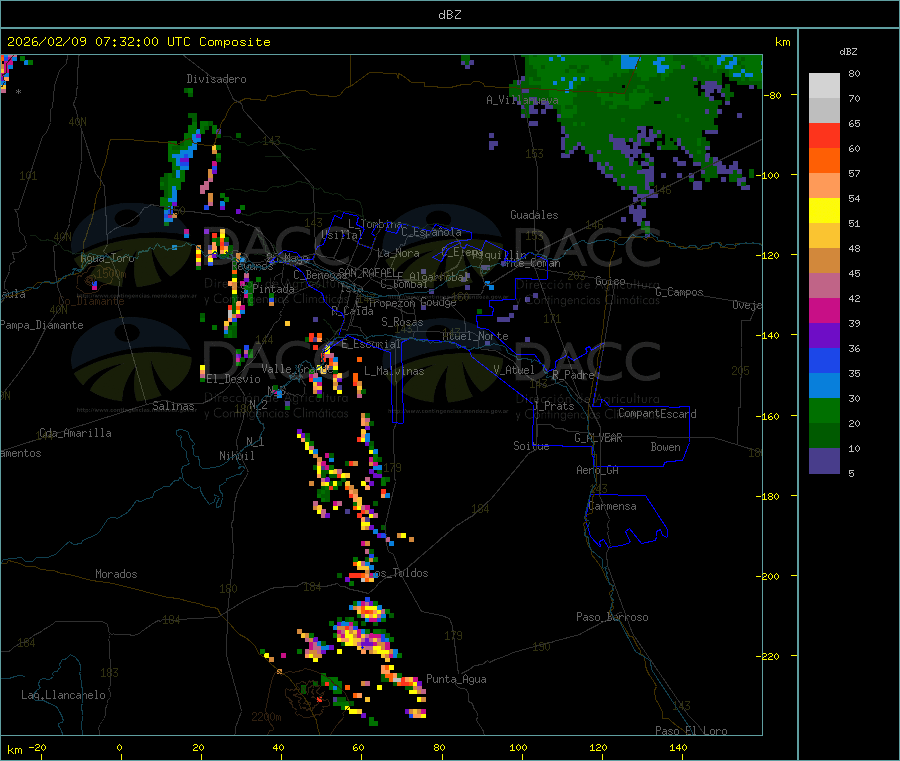Screen dimensions: 900x761
Task: Click the C_Española label
Action: click(x=432, y=232)
